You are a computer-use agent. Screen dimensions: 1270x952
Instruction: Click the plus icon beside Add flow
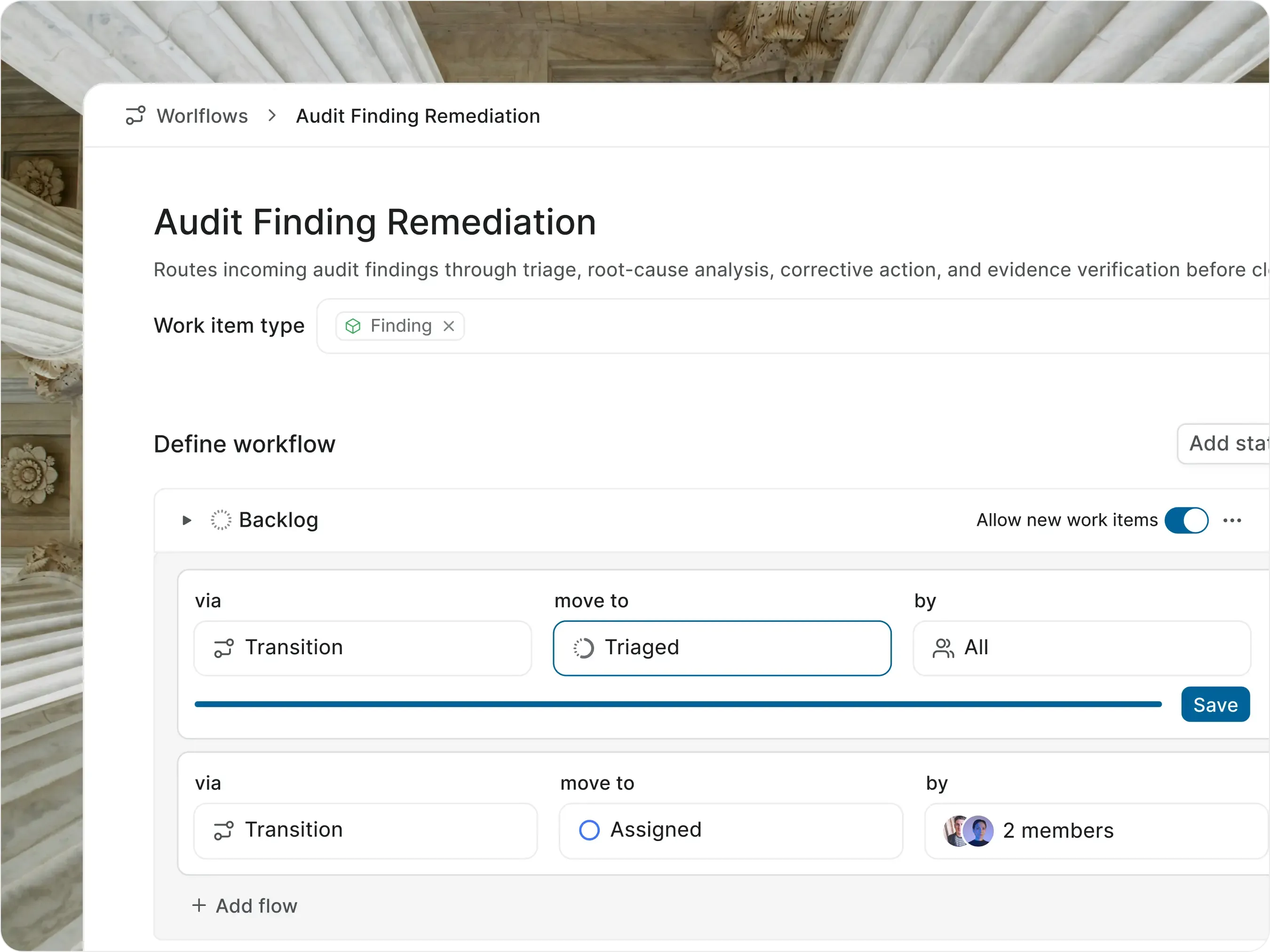click(x=198, y=905)
